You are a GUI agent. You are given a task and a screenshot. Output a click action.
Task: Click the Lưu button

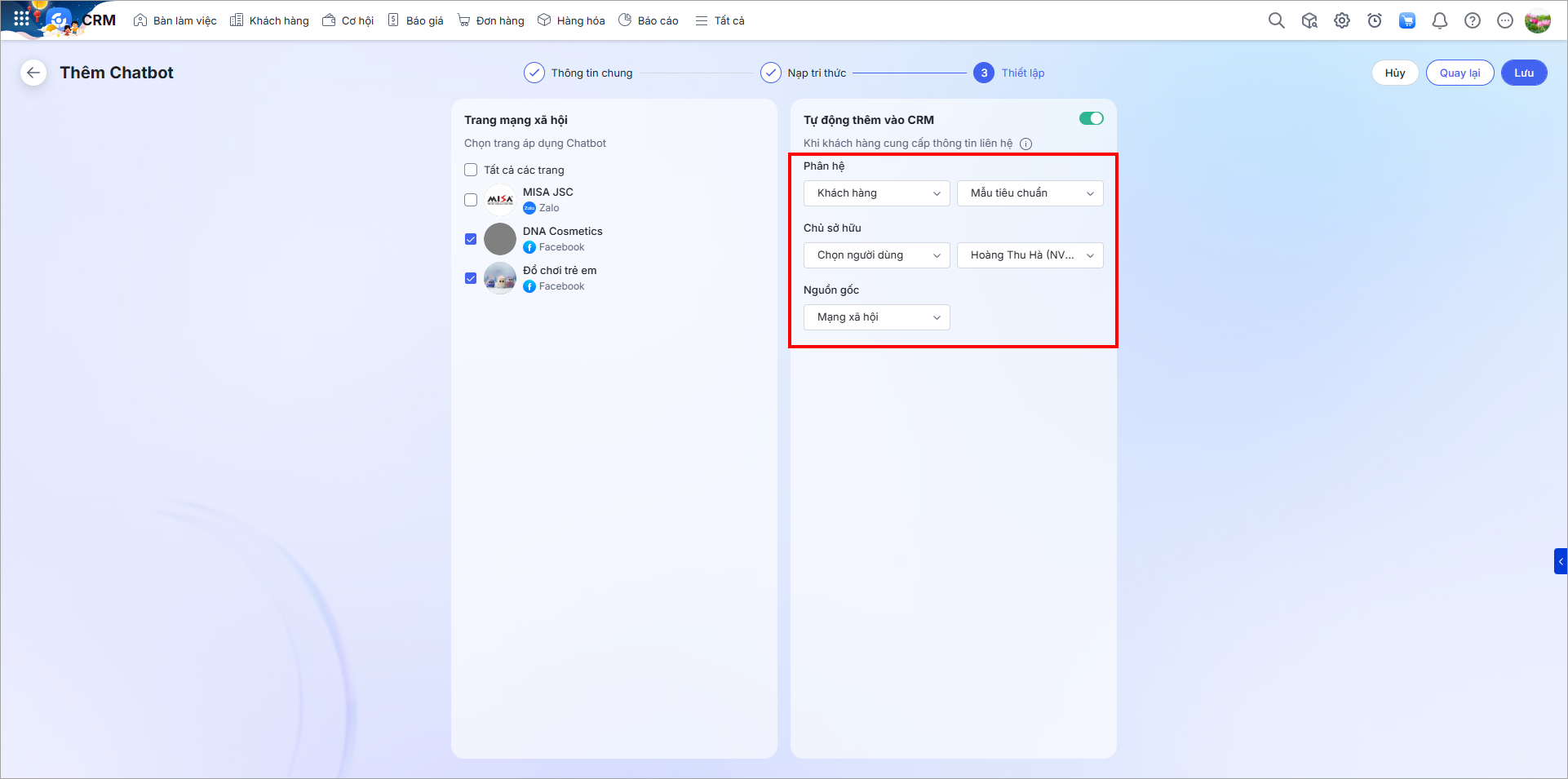click(1523, 73)
